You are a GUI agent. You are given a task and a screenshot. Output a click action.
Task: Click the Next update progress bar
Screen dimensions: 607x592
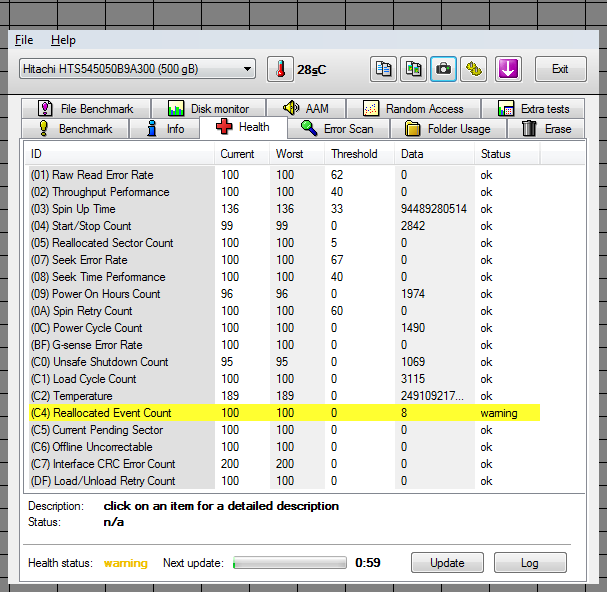point(290,563)
